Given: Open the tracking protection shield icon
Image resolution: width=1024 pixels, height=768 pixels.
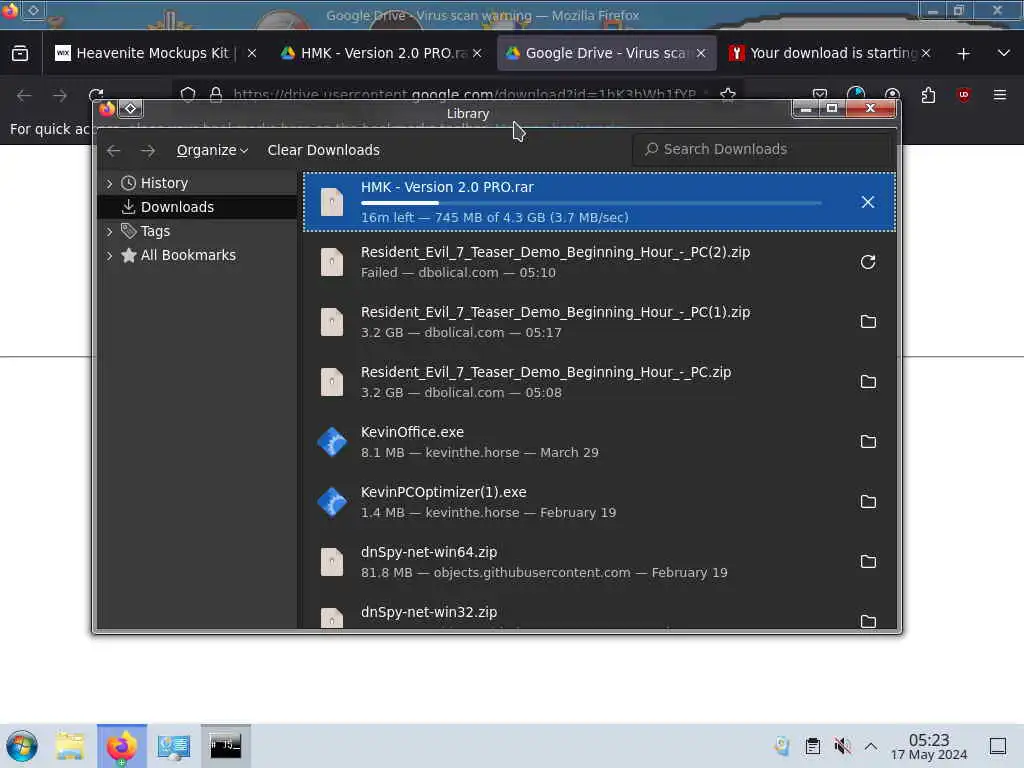Looking at the screenshot, I should click(188, 95).
